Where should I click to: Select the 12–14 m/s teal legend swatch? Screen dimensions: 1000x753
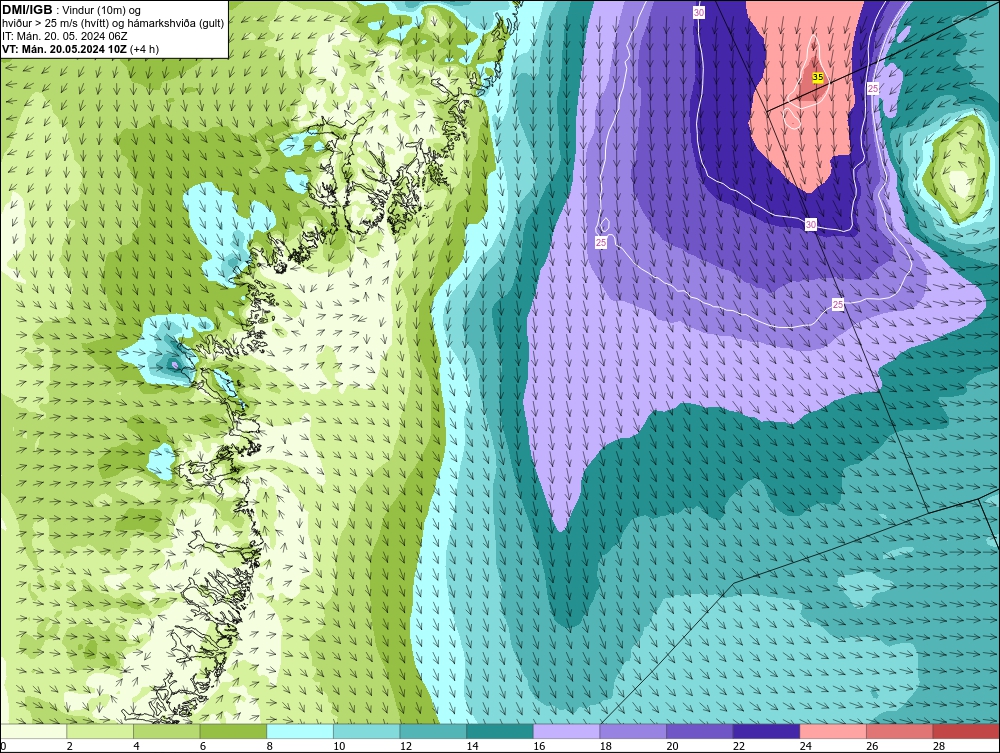pyautogui.click(x=433, y=731)
